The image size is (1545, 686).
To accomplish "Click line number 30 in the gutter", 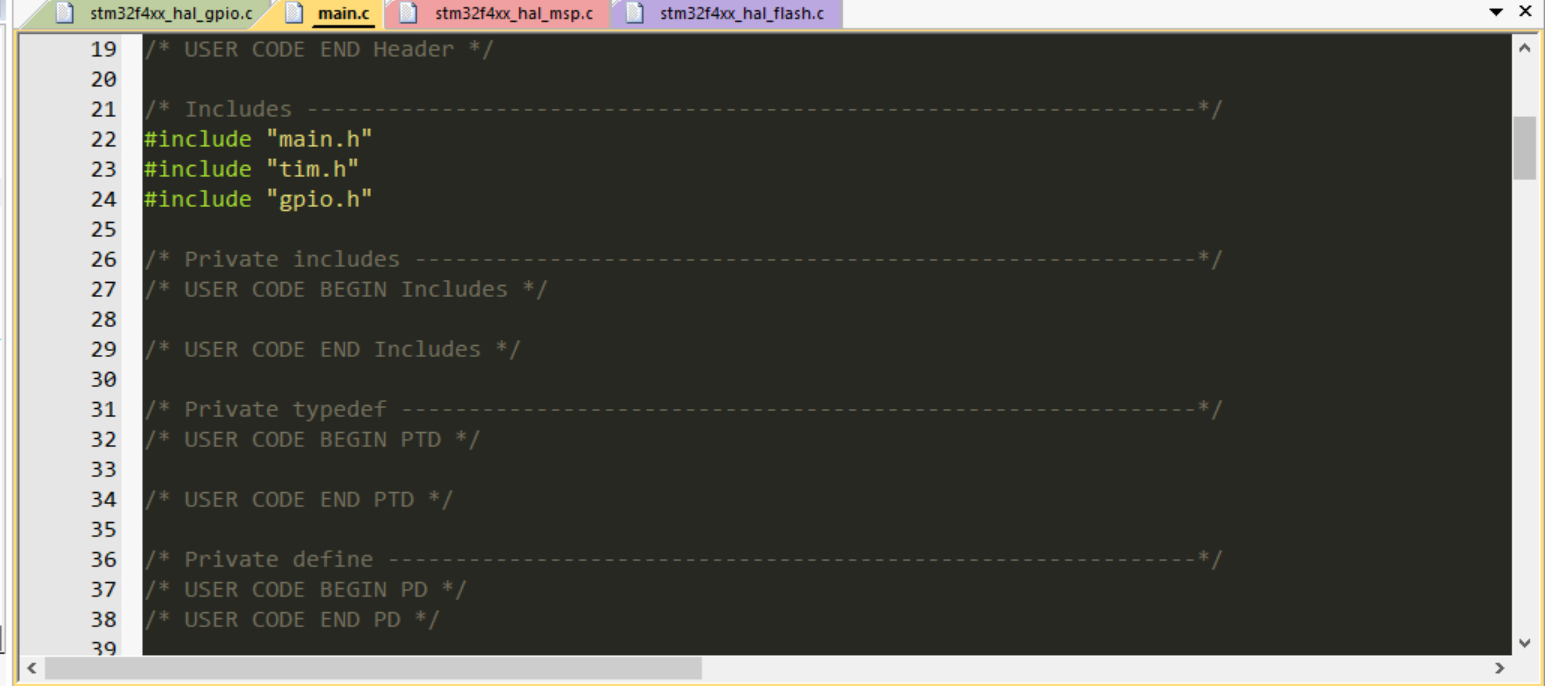I will (104, 379).
